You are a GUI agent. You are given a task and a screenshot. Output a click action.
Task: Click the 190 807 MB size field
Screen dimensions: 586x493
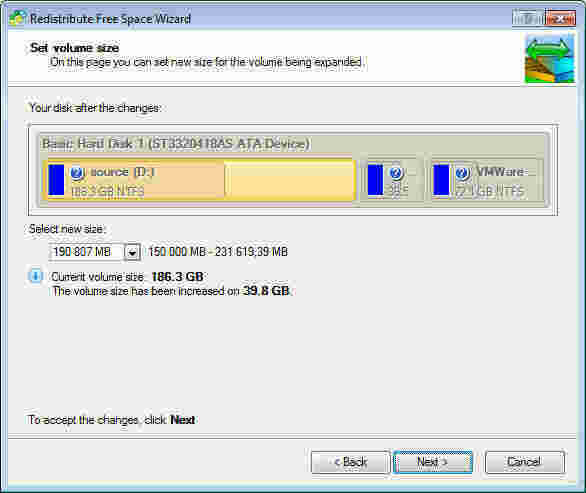pyautogui.click(x=86, y=252)
